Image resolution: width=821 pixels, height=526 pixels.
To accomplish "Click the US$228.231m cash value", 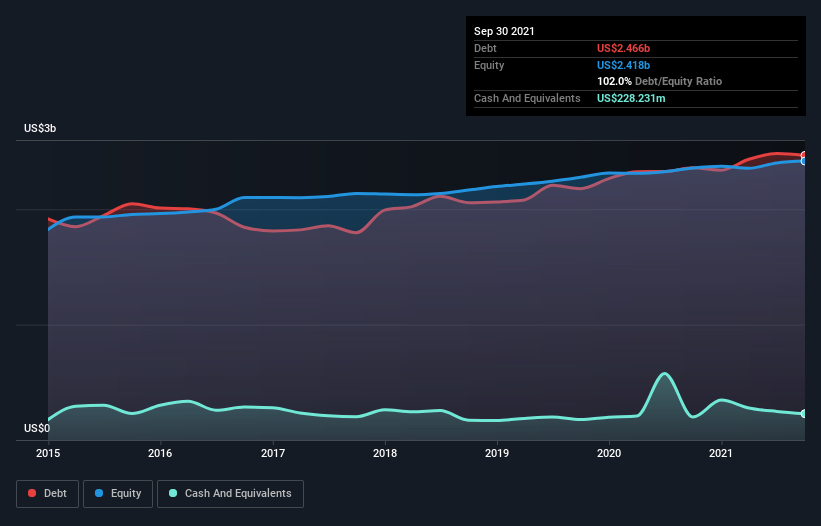I will (631, 98).
